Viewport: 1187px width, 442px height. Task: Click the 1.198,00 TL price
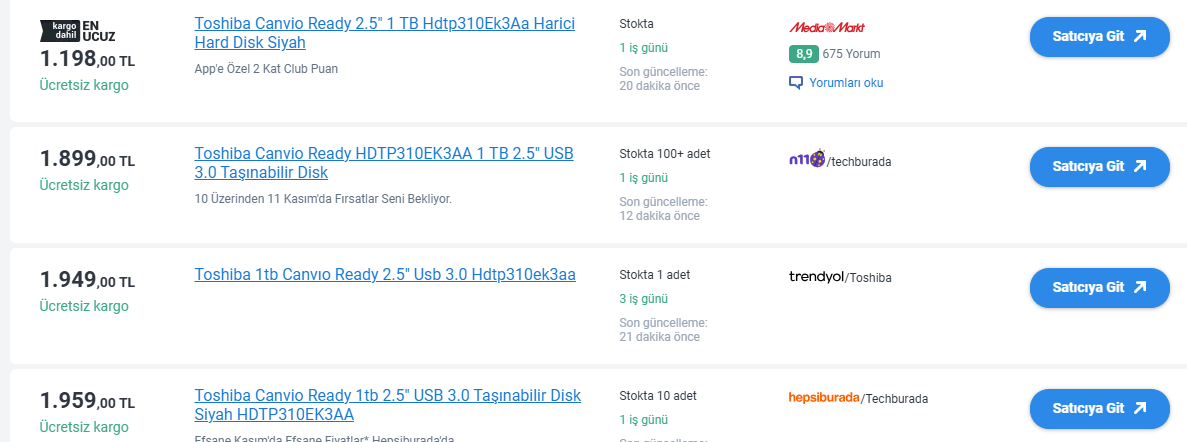point(87,60)
